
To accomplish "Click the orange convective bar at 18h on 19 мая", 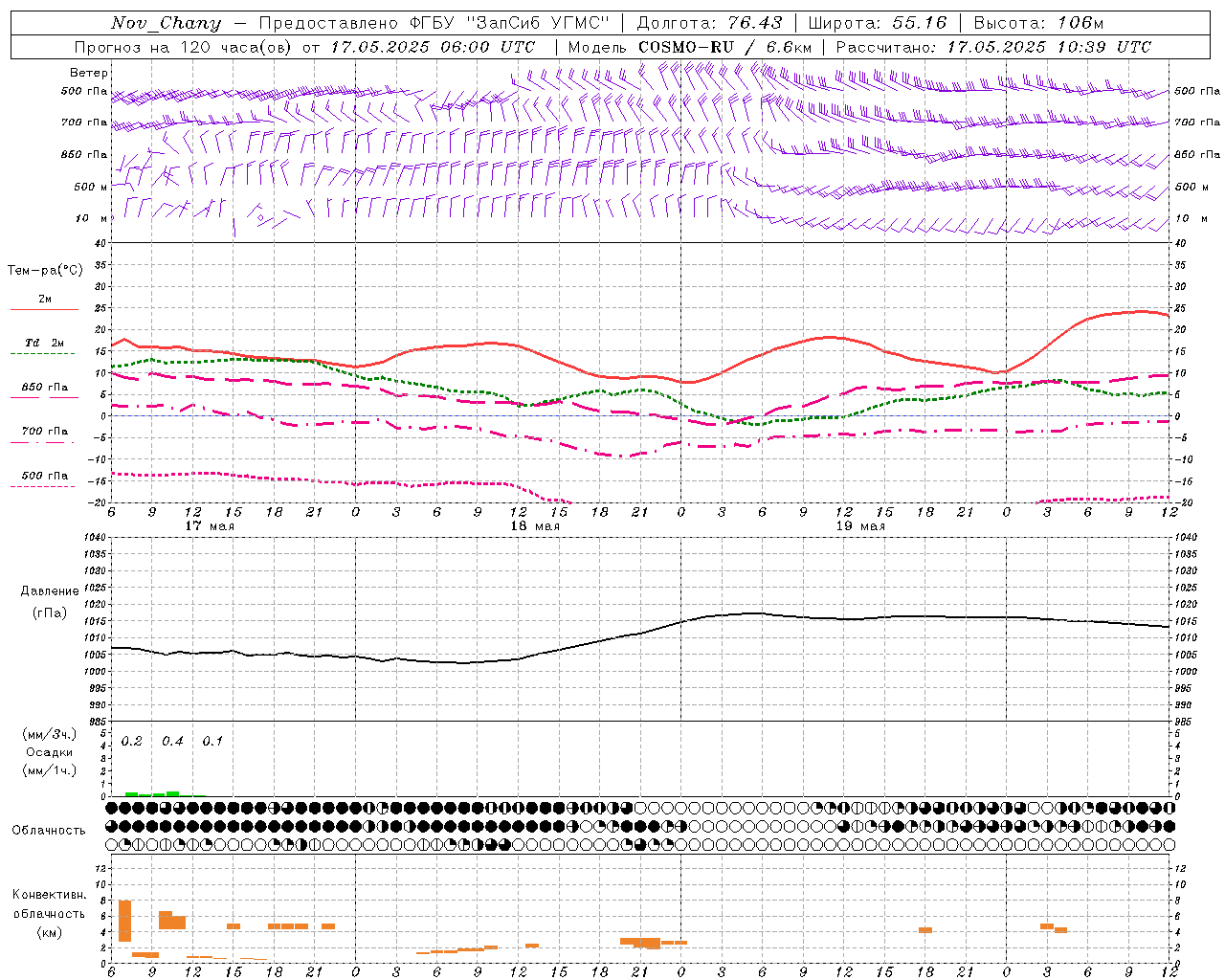I will click(925, 930).
